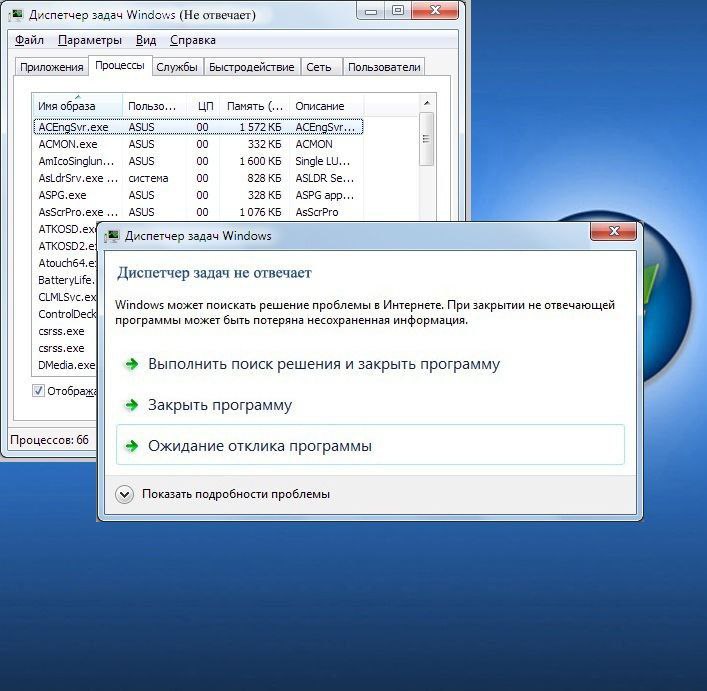Maximize the Task Manager window
Image resolution: width=707 pixels, height=691 pixels.
[x=398, y=11]
